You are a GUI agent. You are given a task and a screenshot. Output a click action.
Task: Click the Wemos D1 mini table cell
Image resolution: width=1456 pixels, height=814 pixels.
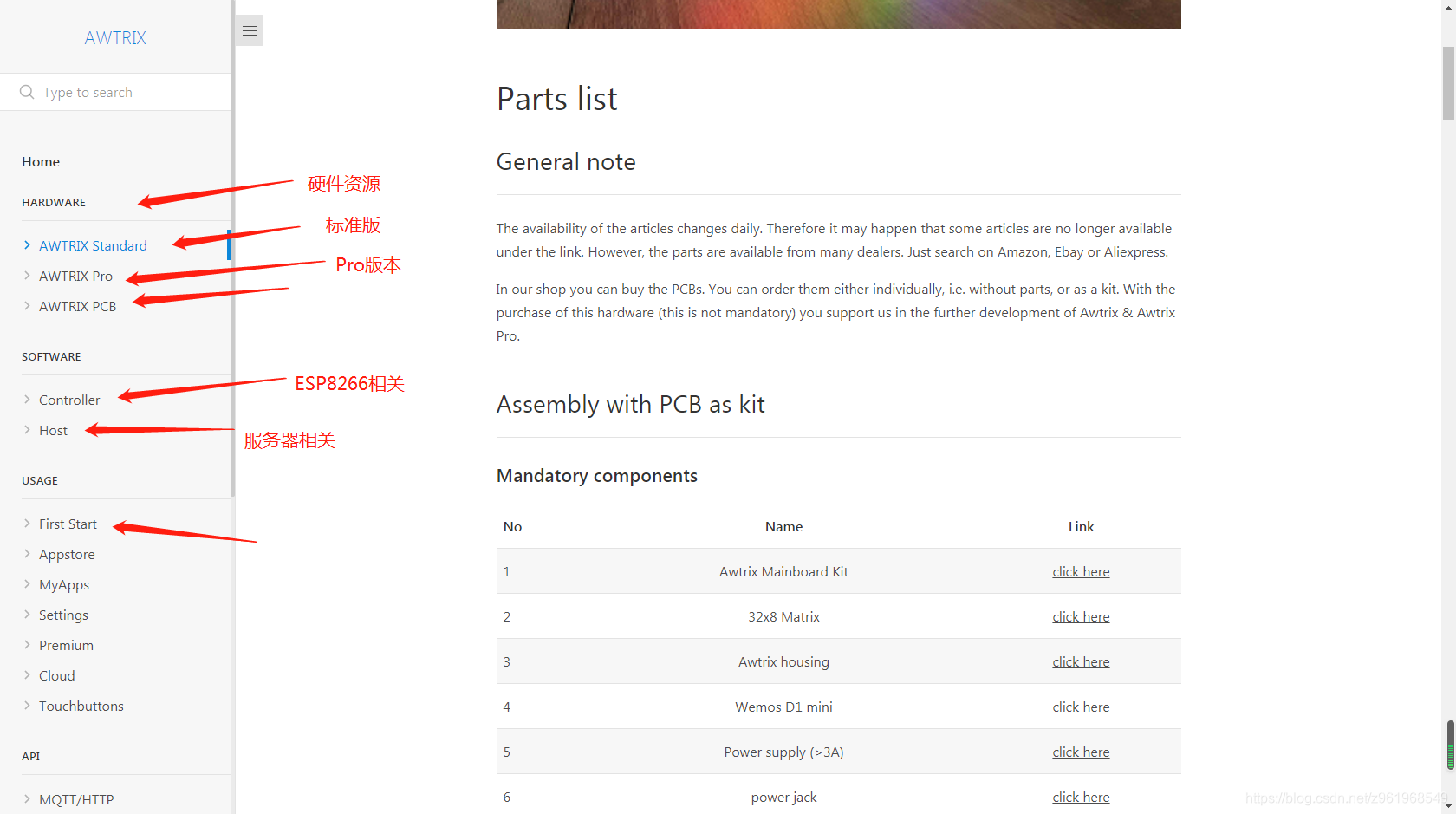(x=783, y=707)
